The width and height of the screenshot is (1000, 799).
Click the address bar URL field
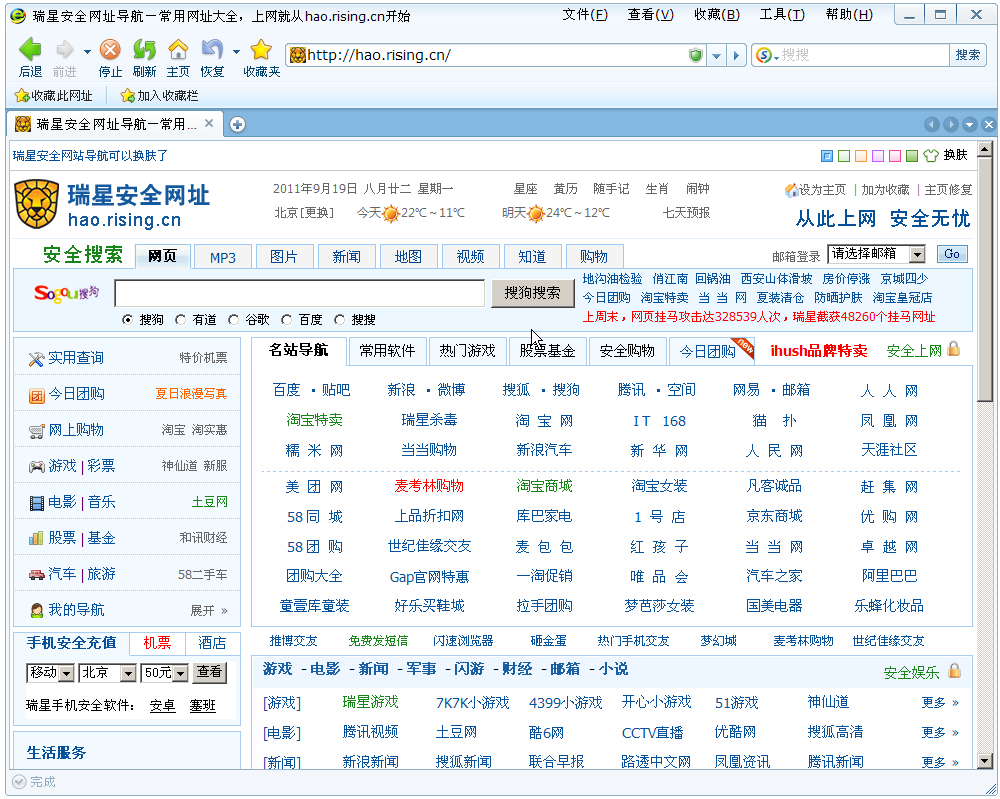pyautogui.click(x=496, y=55)
